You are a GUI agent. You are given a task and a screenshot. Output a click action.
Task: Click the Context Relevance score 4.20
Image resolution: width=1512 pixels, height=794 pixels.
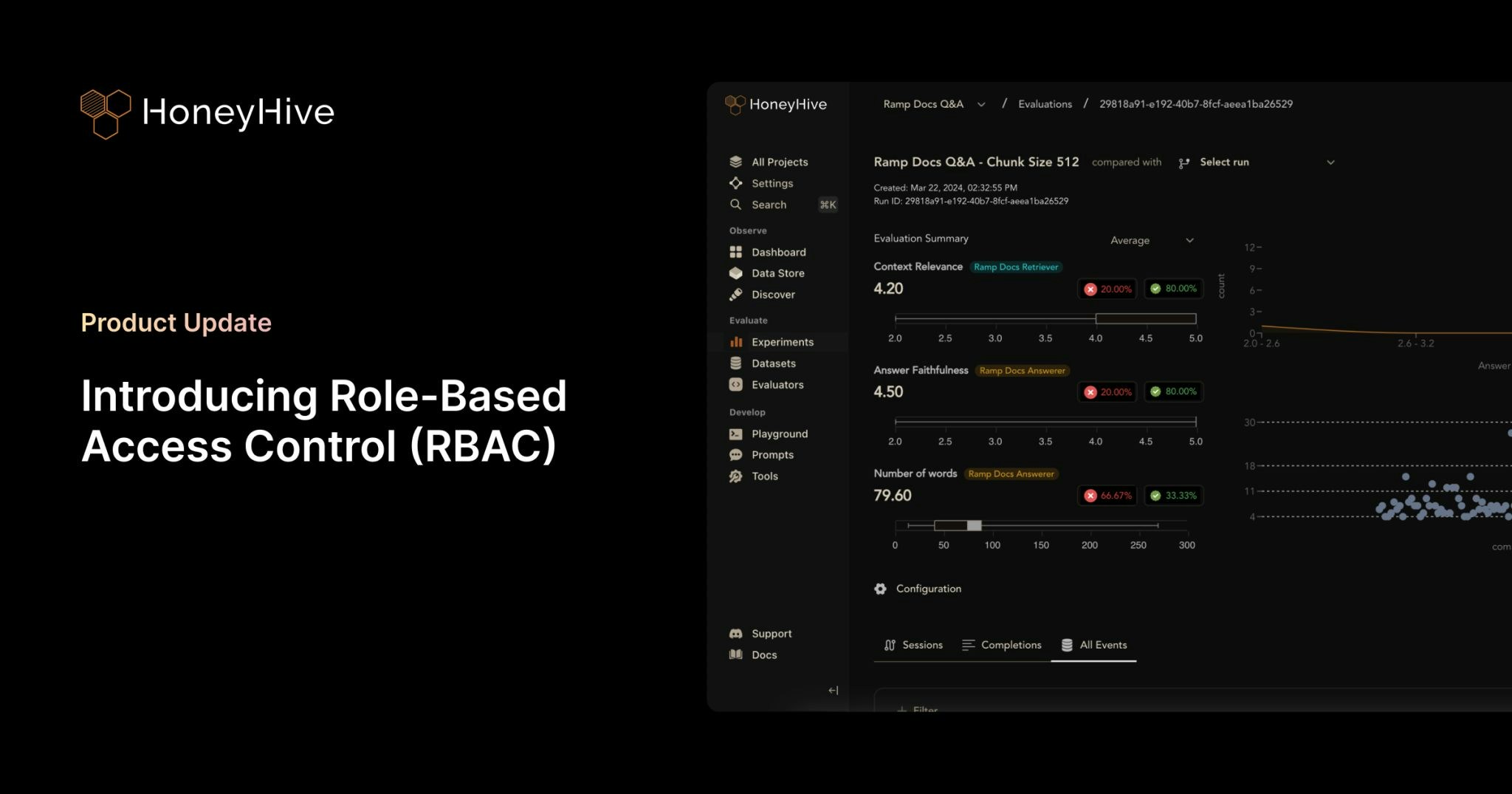coord(888,289)
